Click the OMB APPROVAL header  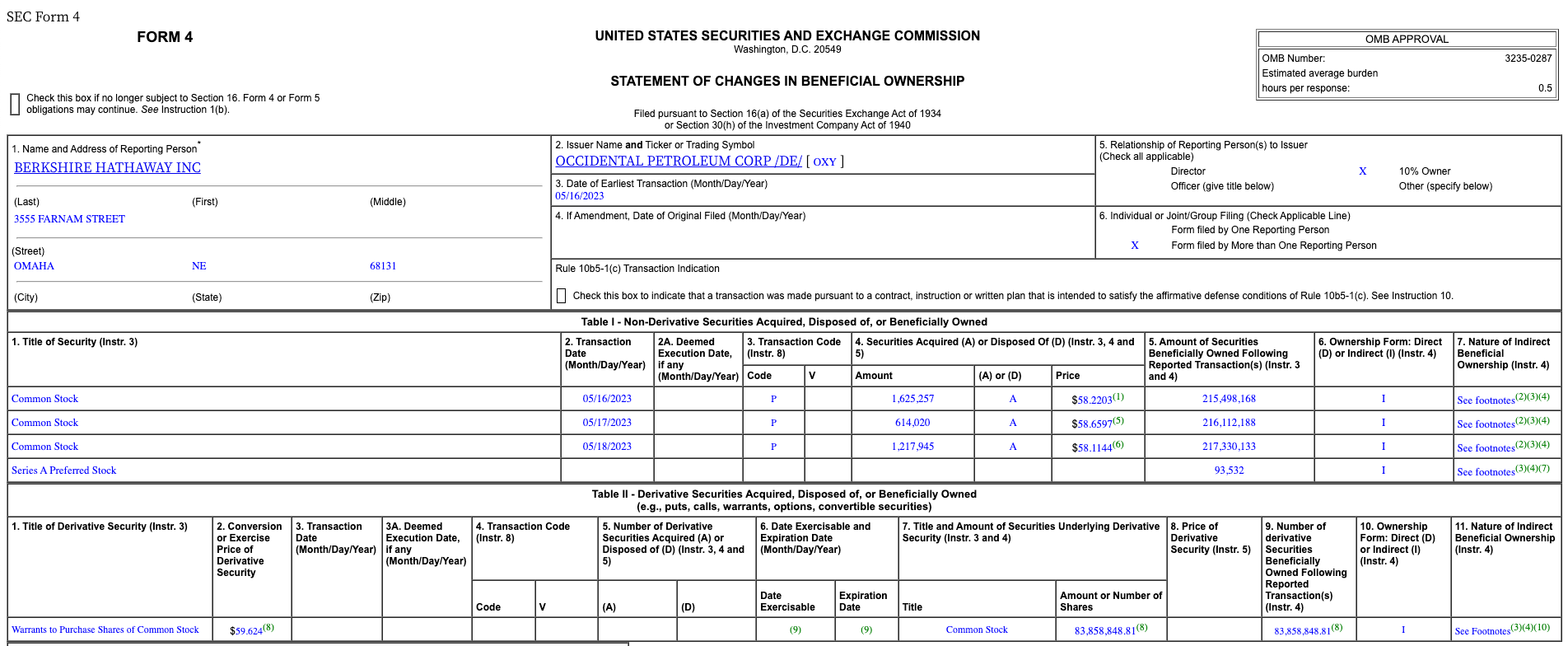click(x=1407, y=39)
